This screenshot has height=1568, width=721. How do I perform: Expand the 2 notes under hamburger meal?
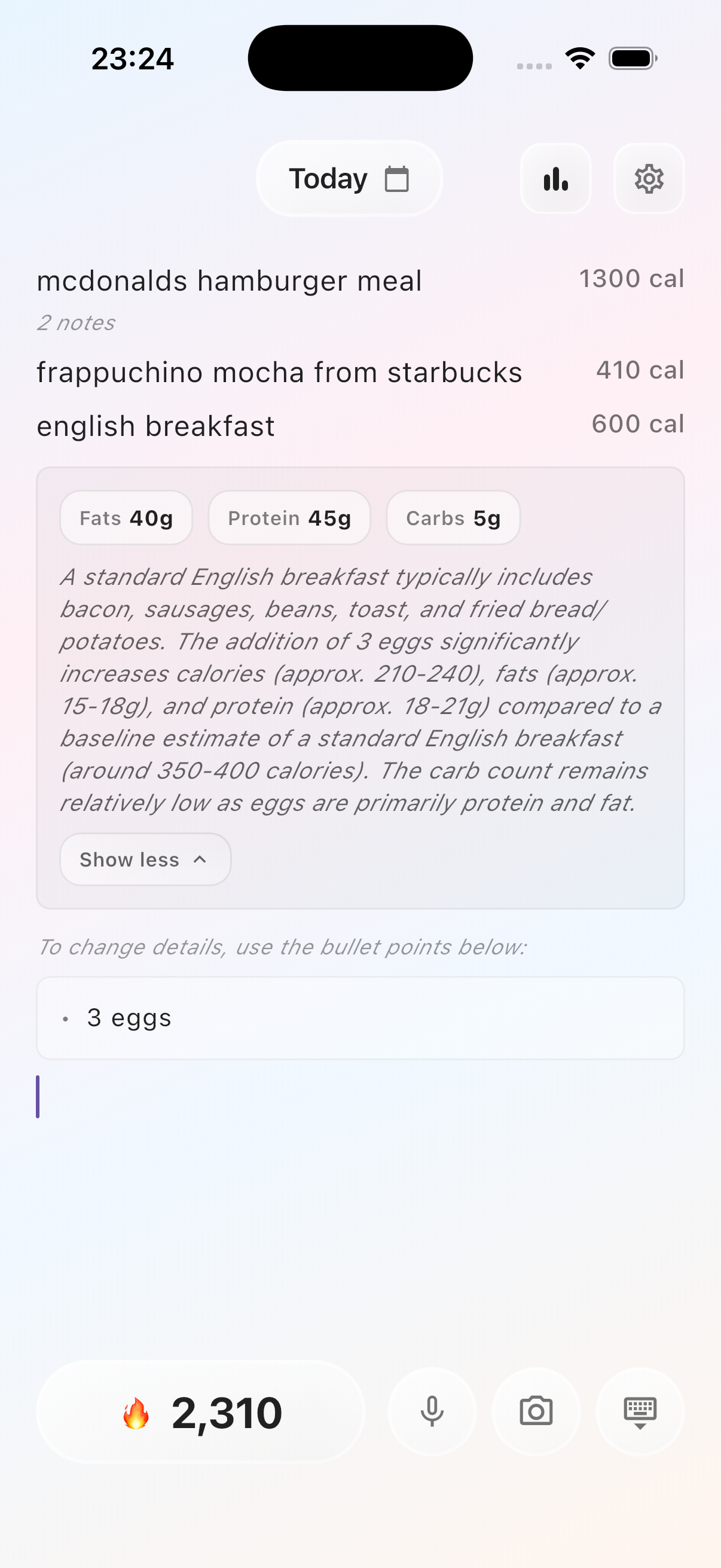76,322
